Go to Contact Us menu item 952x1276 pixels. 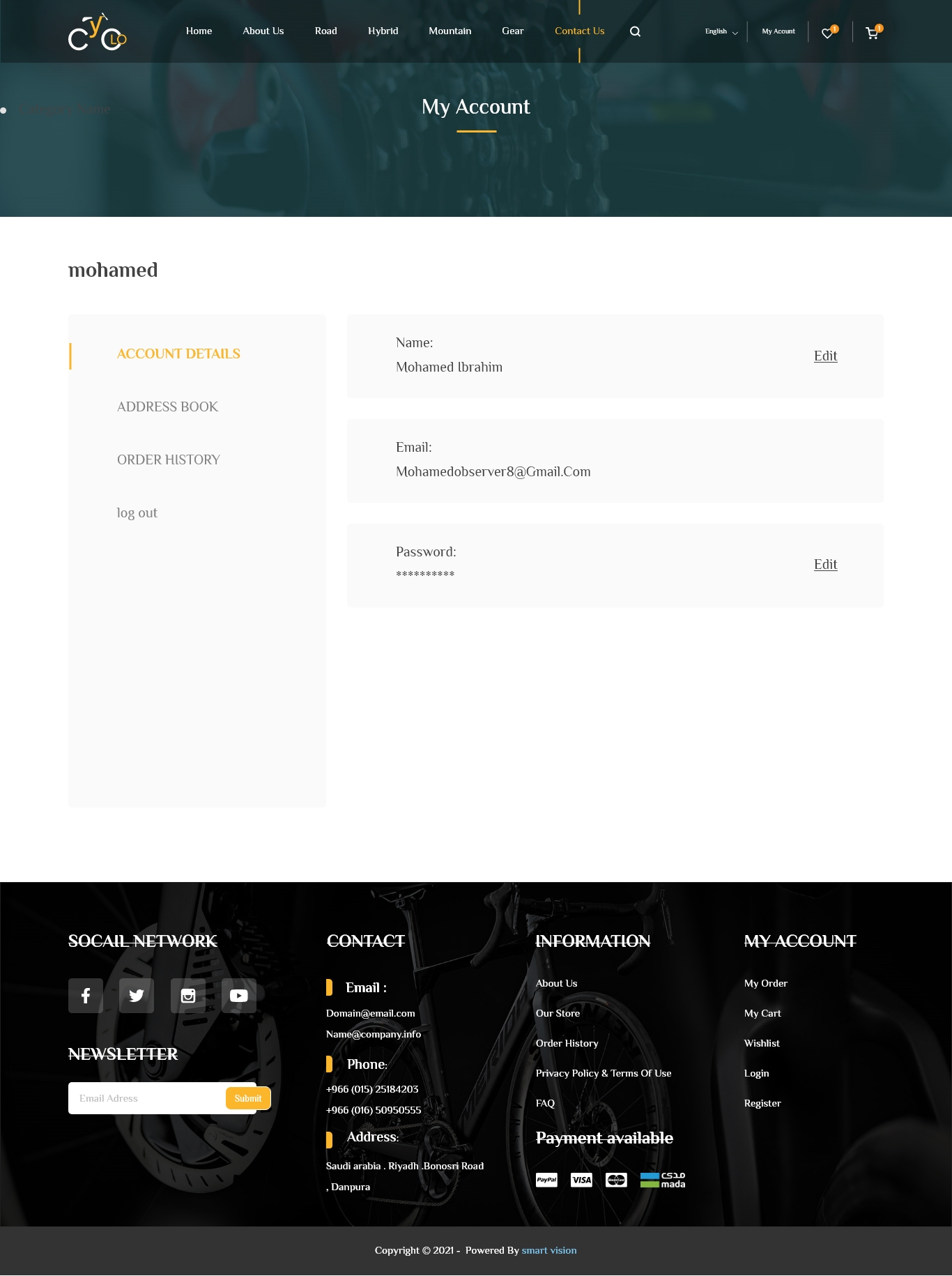[x=579, y=31]
